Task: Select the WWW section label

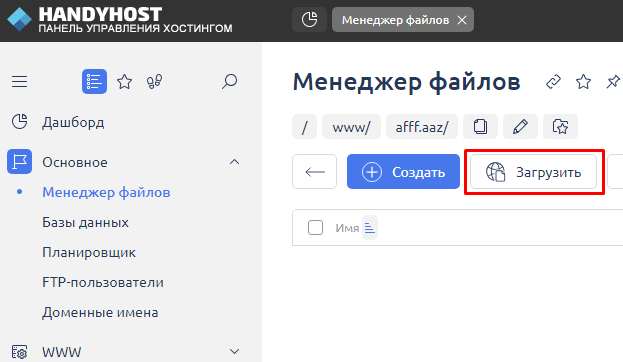Action: coord(62,352)
